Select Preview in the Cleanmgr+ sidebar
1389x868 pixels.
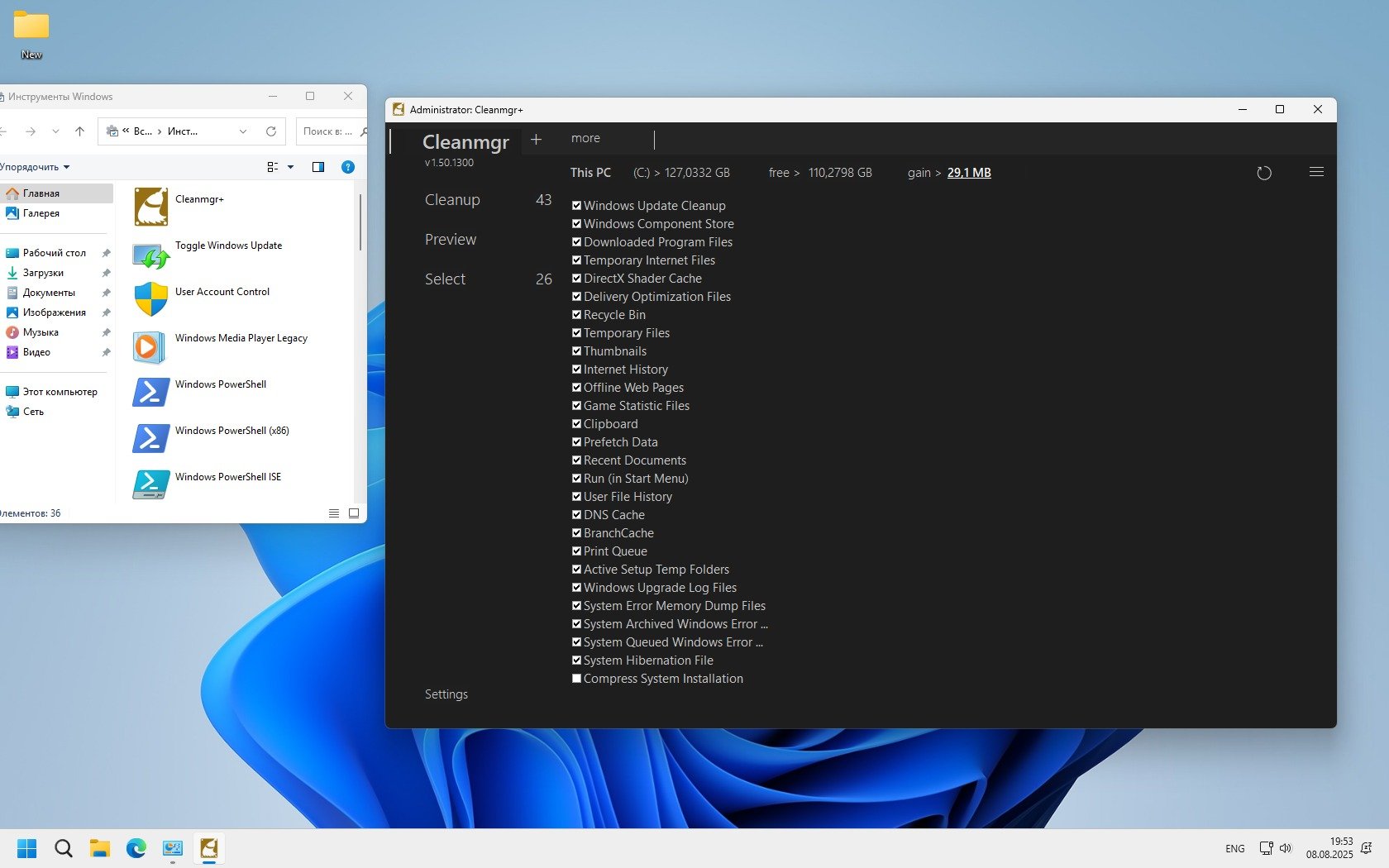(451, 240)
